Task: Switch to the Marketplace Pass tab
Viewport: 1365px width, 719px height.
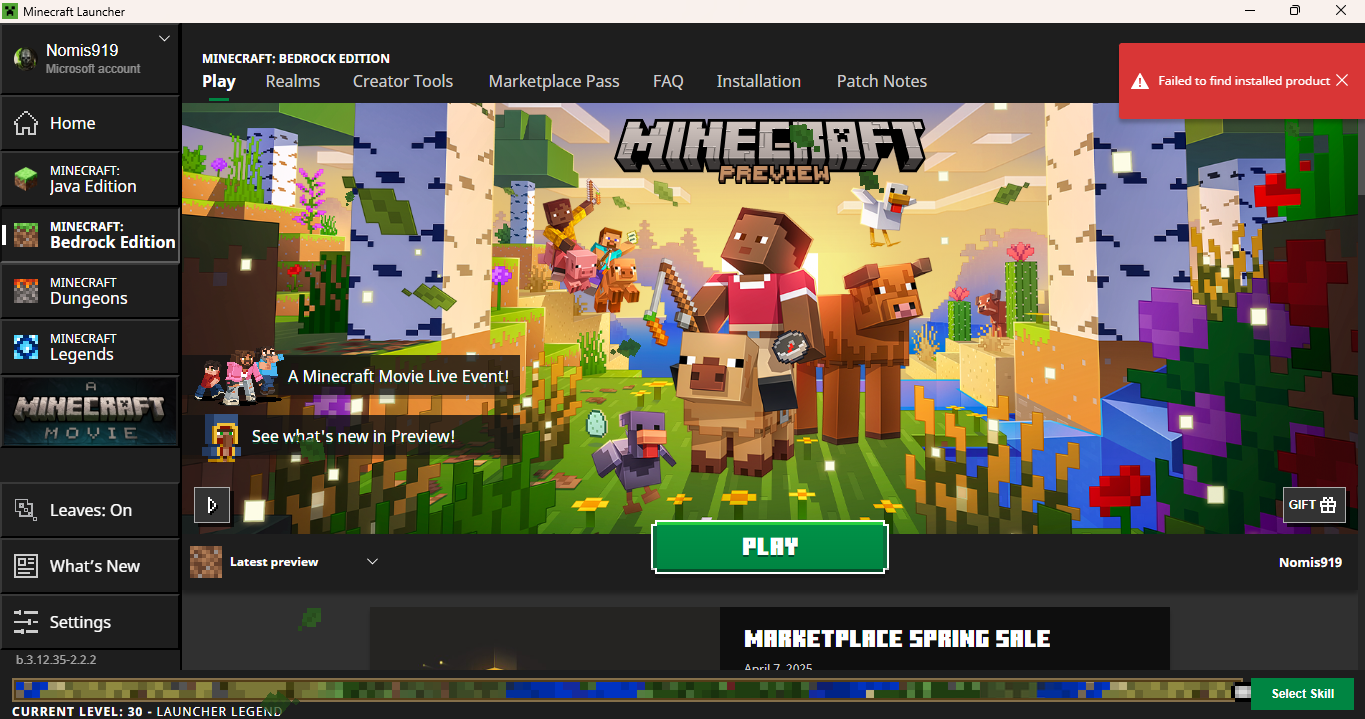Action: click(x=554, y=81)
